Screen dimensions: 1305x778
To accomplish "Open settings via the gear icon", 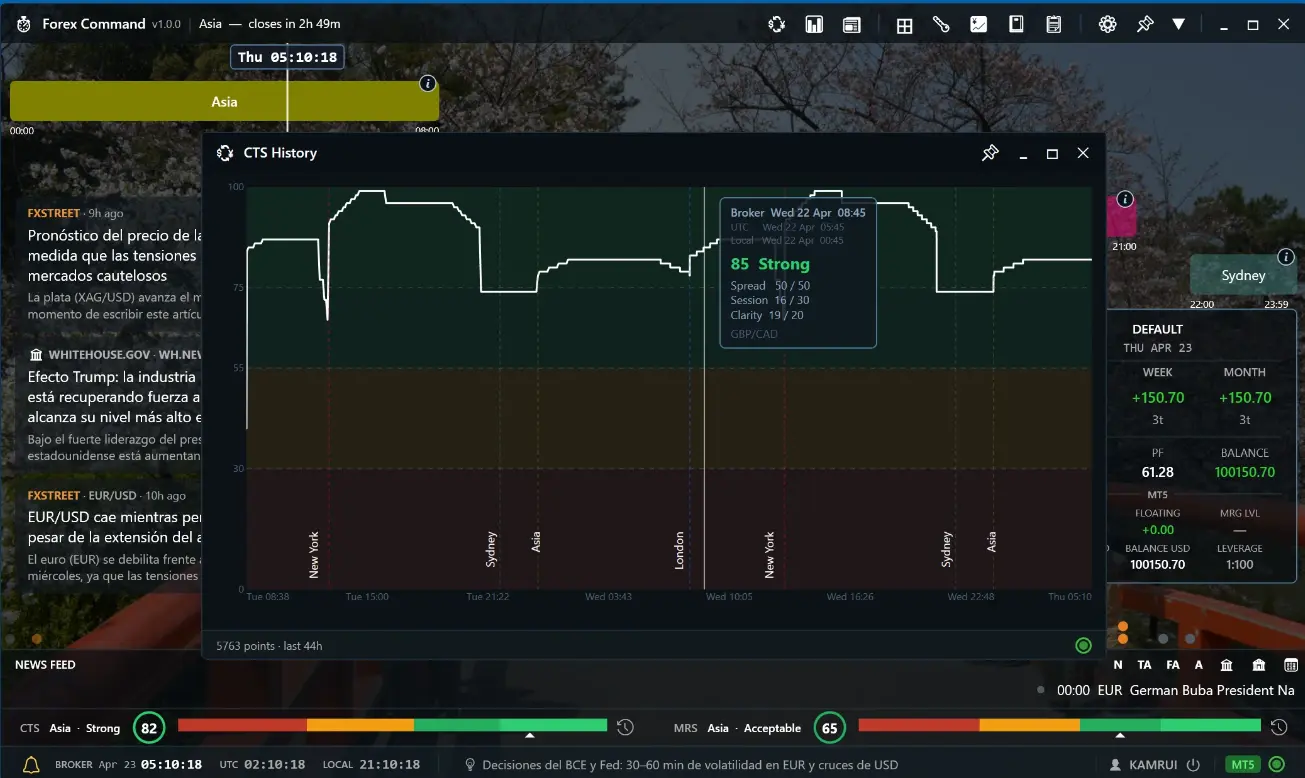I will click(x=1107, y=24).
